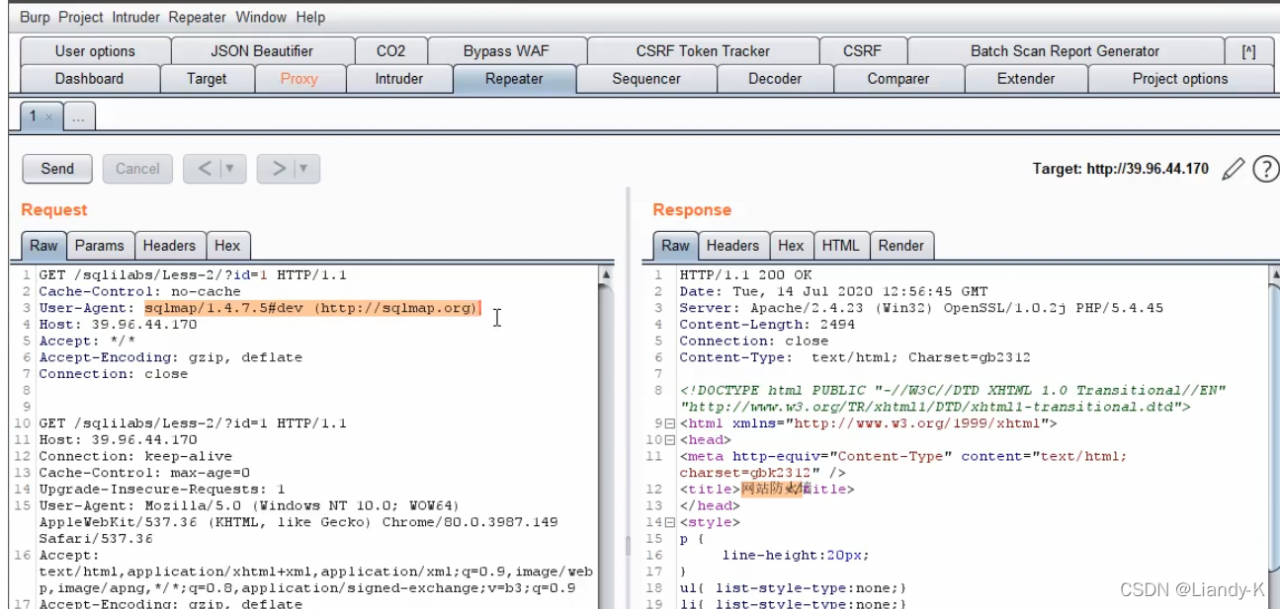Go forward in request history

tap(277, 169)
